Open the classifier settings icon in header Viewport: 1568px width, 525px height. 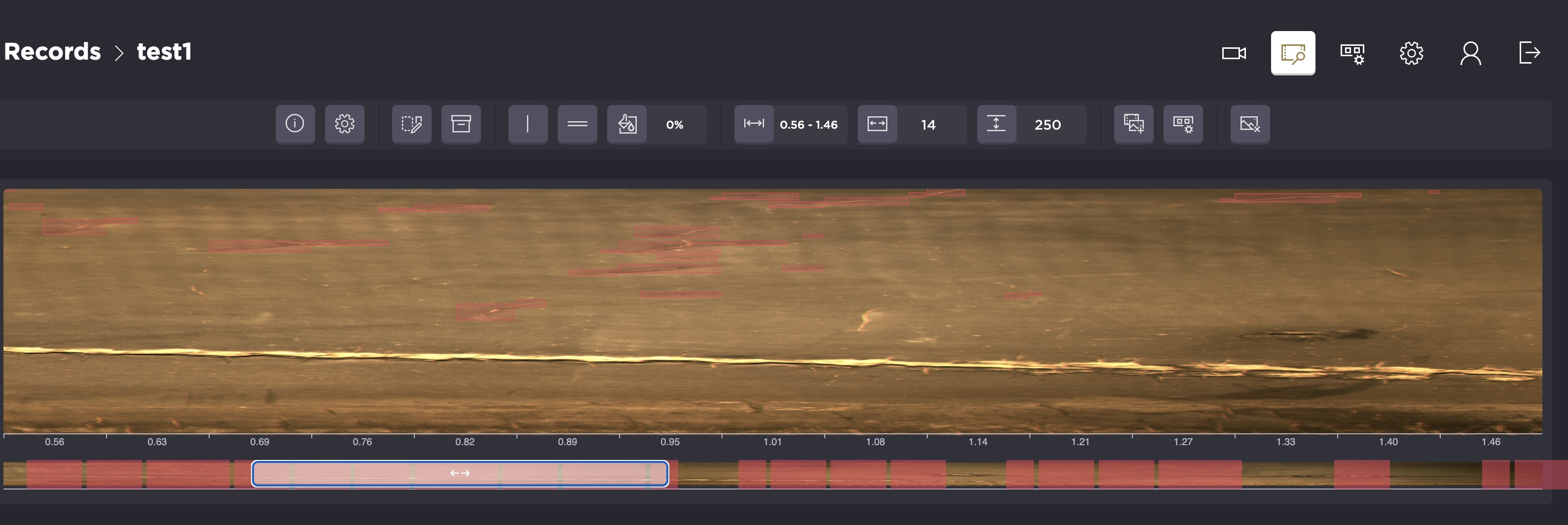1352,54
